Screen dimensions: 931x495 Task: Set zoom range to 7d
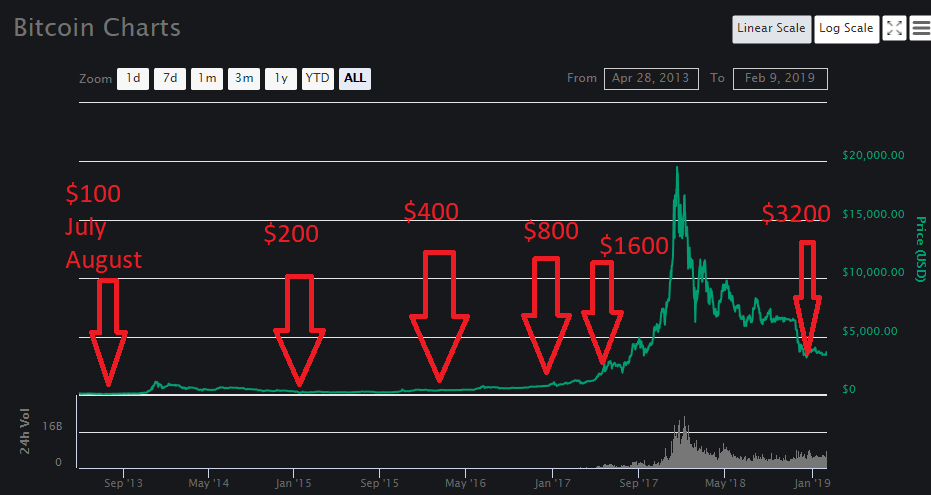(x=170, y=78)
